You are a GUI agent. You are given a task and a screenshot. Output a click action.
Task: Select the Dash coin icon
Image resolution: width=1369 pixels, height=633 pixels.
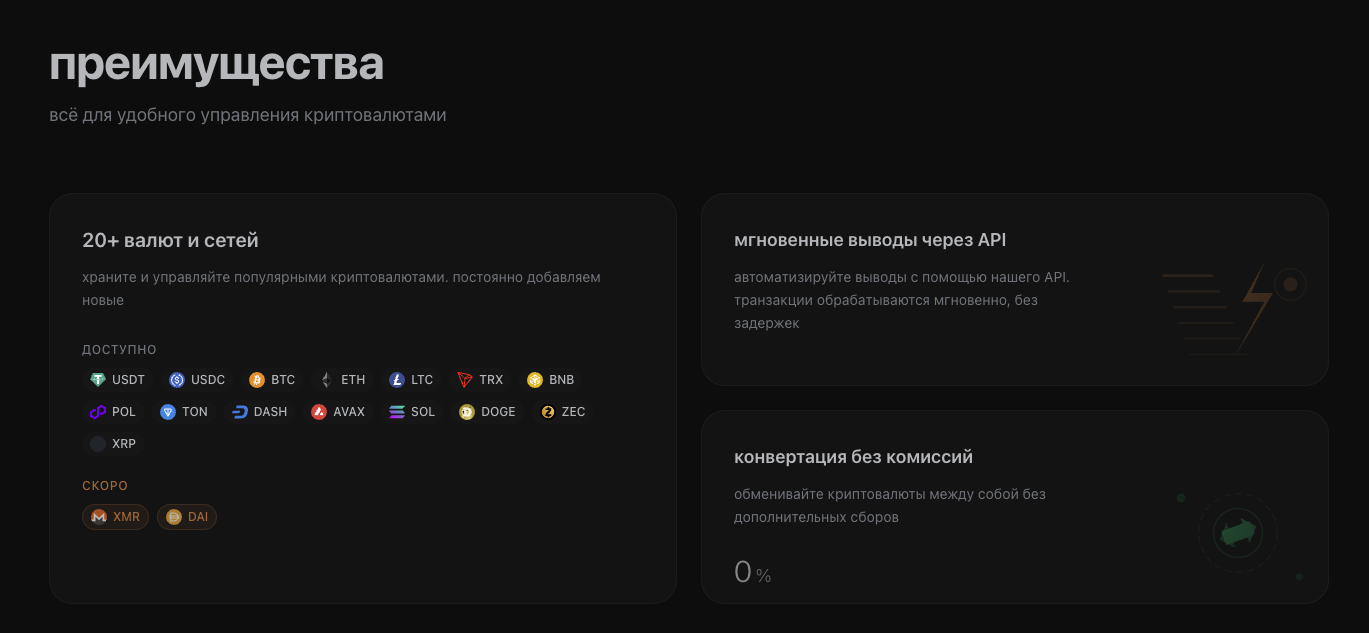[240, 412]
